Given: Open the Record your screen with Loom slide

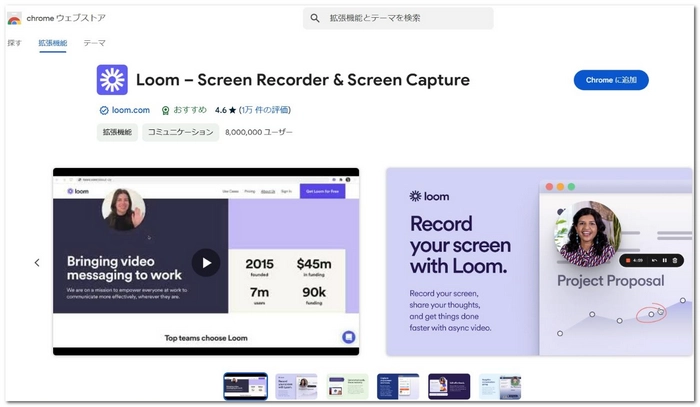Looking at the screenshot, I should (x=539, y=262).
